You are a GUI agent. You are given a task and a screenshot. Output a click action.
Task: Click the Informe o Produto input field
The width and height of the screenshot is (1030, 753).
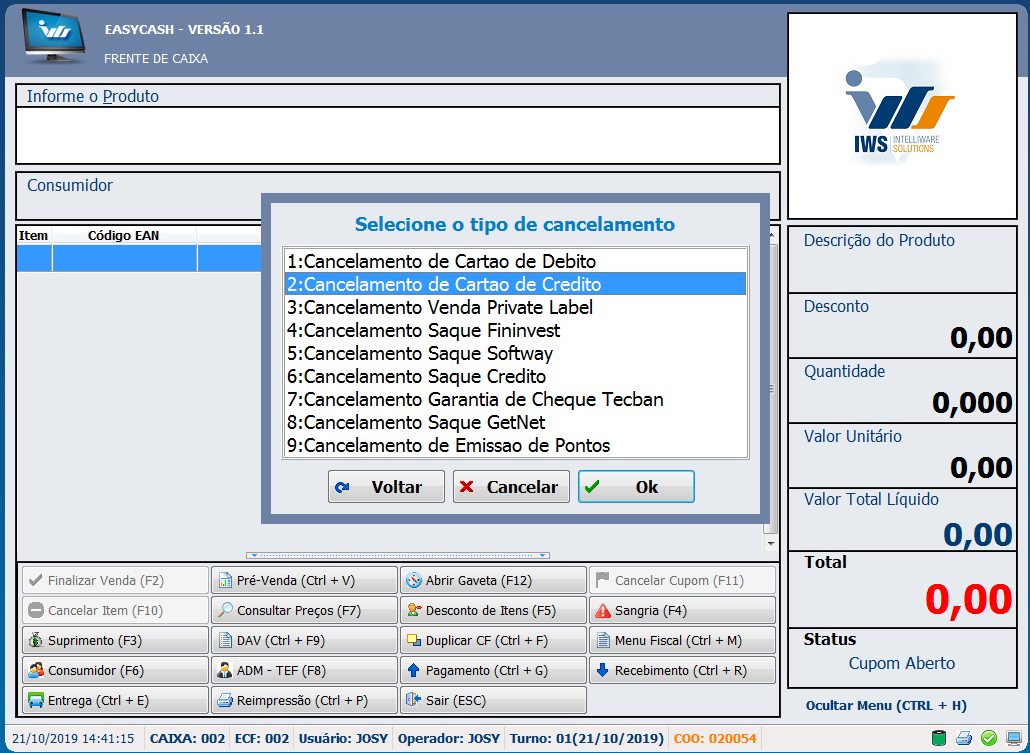click(x=397, y=135)
